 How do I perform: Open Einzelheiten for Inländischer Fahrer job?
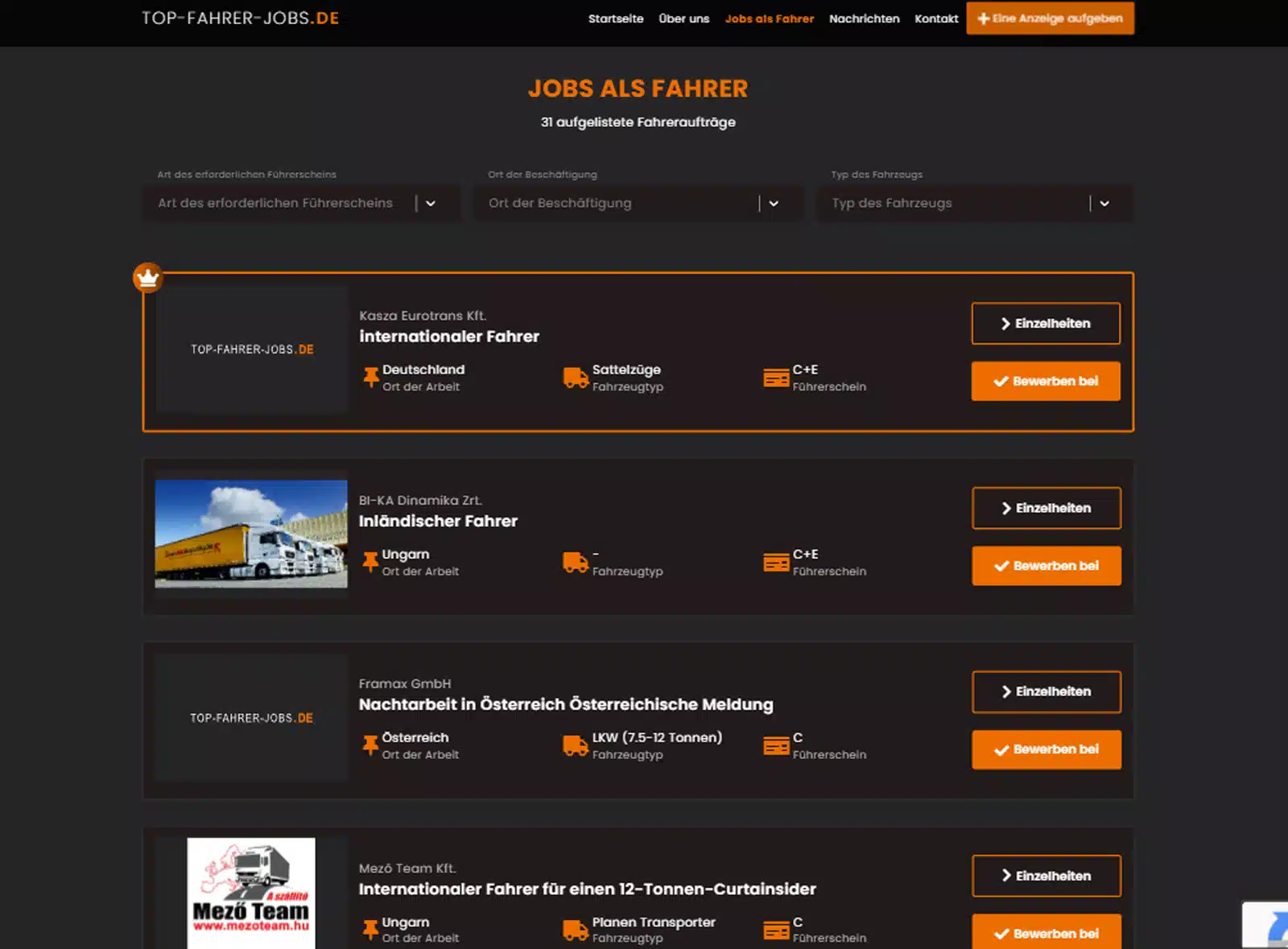(1046, 508)
